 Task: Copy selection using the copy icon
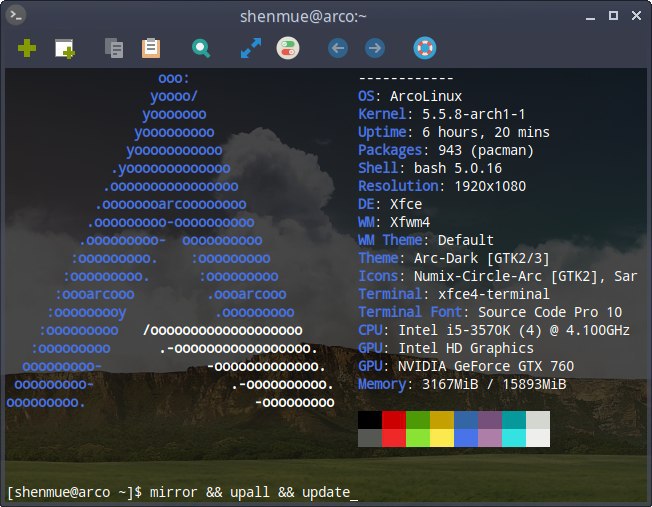coord(114,48)
